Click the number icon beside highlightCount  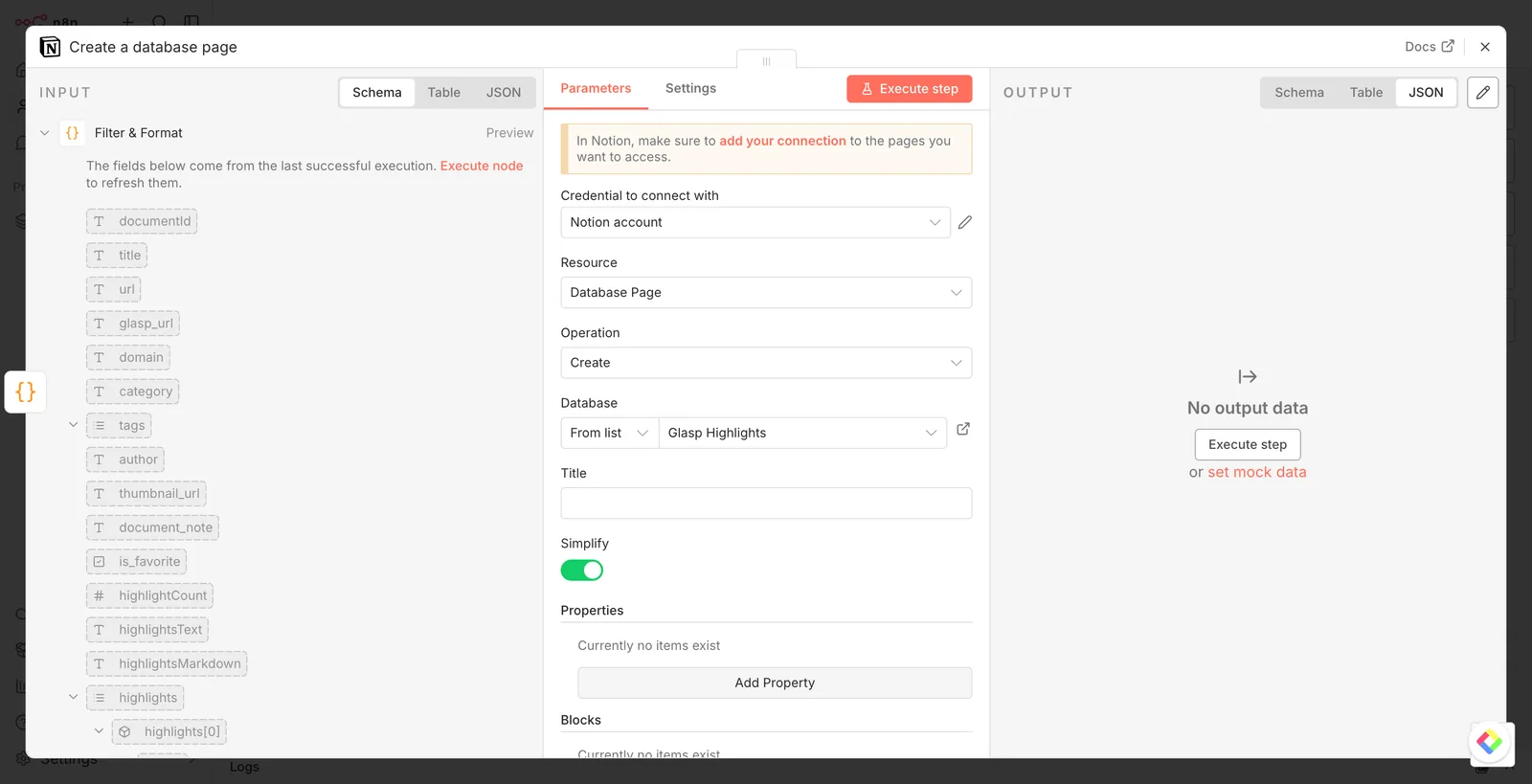pyautogui.click(x=99, y=595)
